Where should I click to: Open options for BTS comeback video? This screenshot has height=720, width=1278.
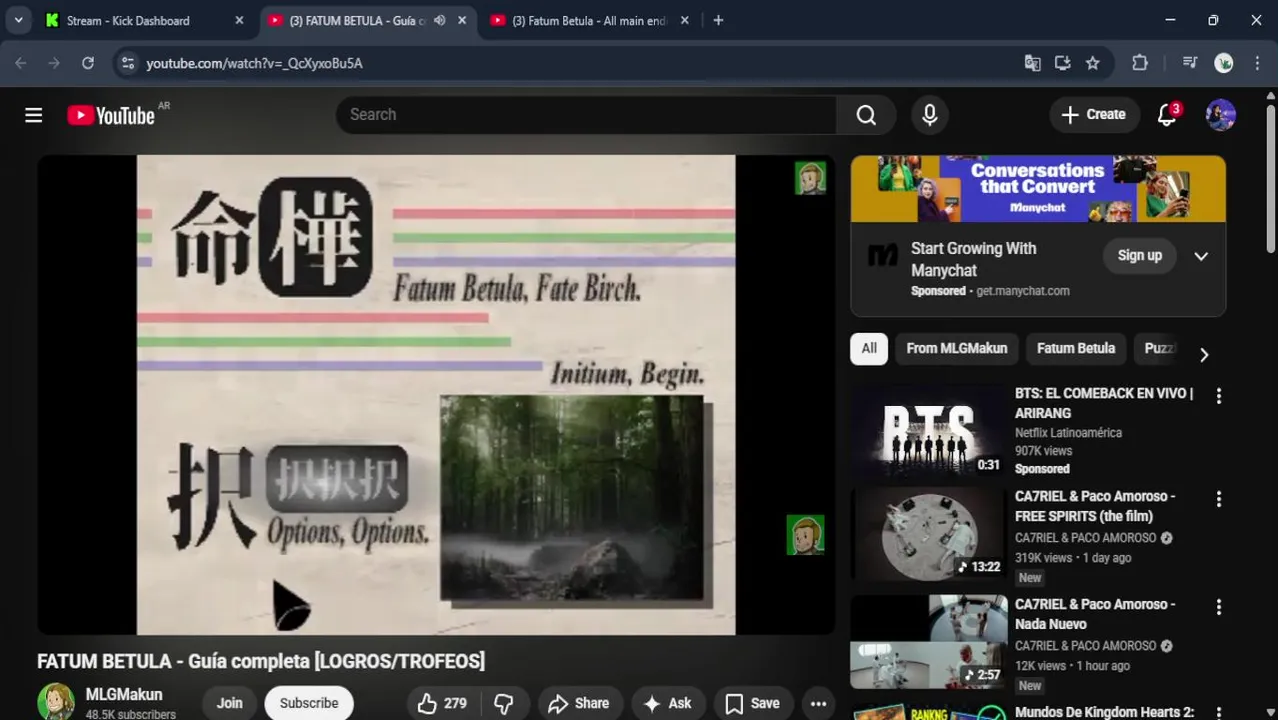(1218, 396)
